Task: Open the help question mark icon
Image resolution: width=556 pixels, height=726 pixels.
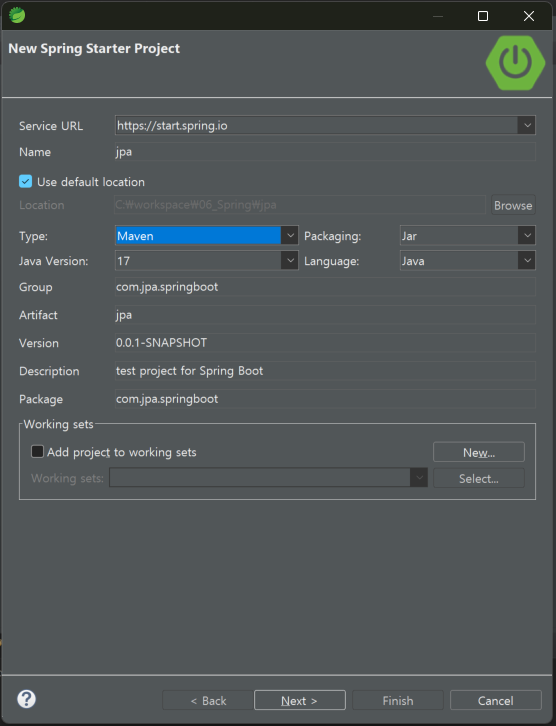Action: tap(26, 699)
